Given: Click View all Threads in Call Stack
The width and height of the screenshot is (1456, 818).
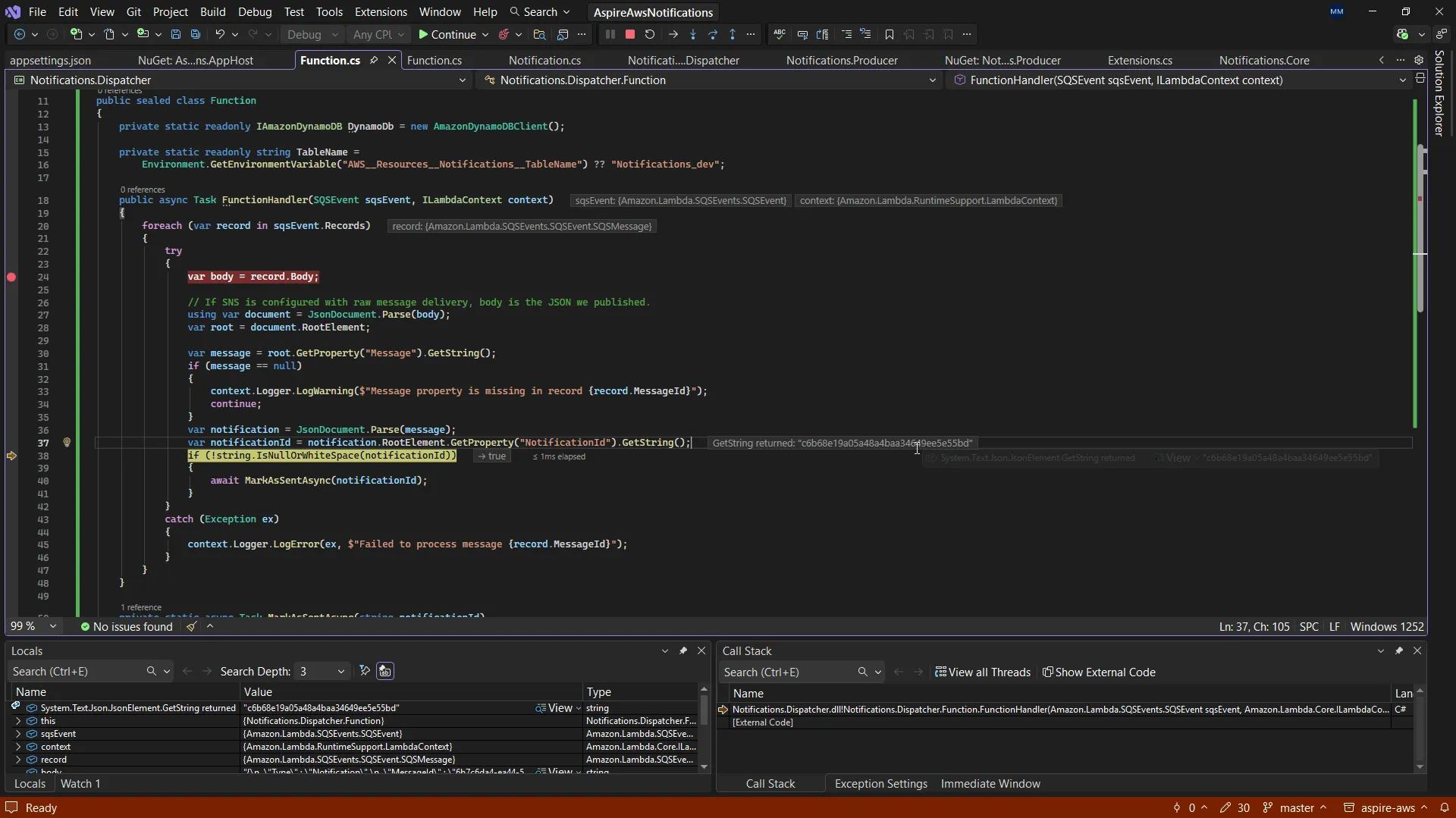Looking at the screenshot, I should (x=983, y=672).
